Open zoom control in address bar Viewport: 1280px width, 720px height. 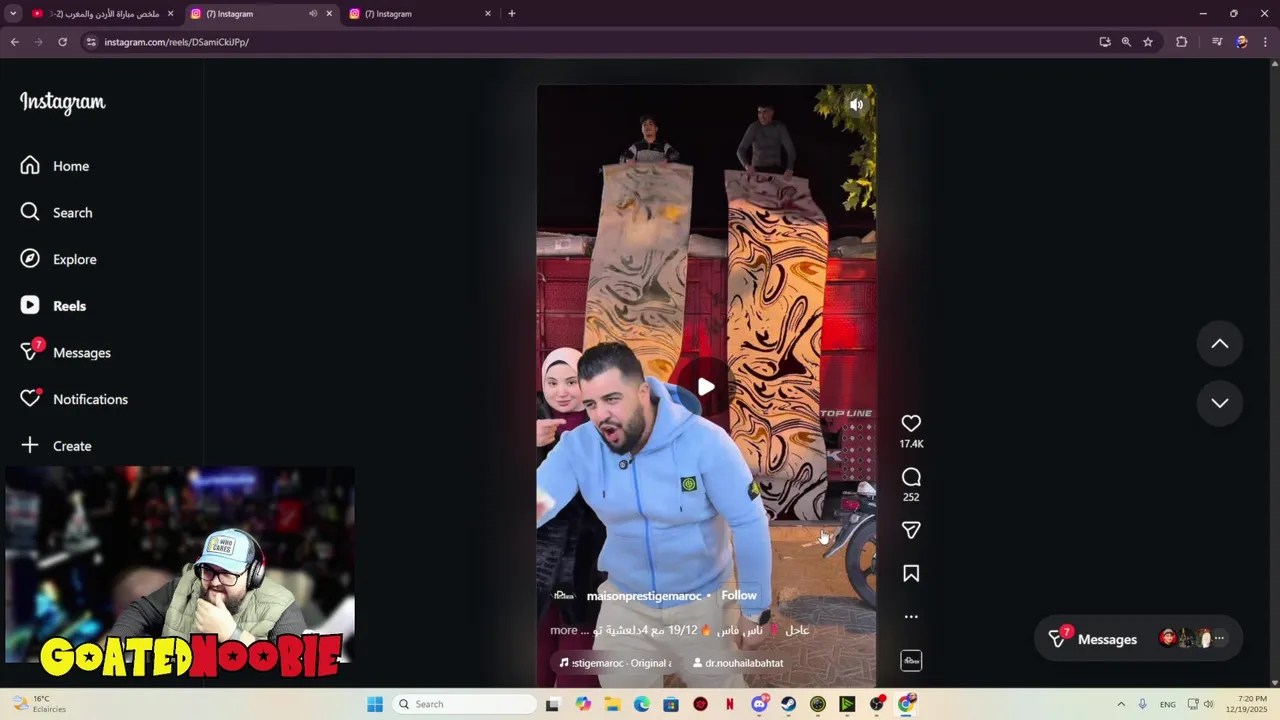click(x=1126, y=42)
